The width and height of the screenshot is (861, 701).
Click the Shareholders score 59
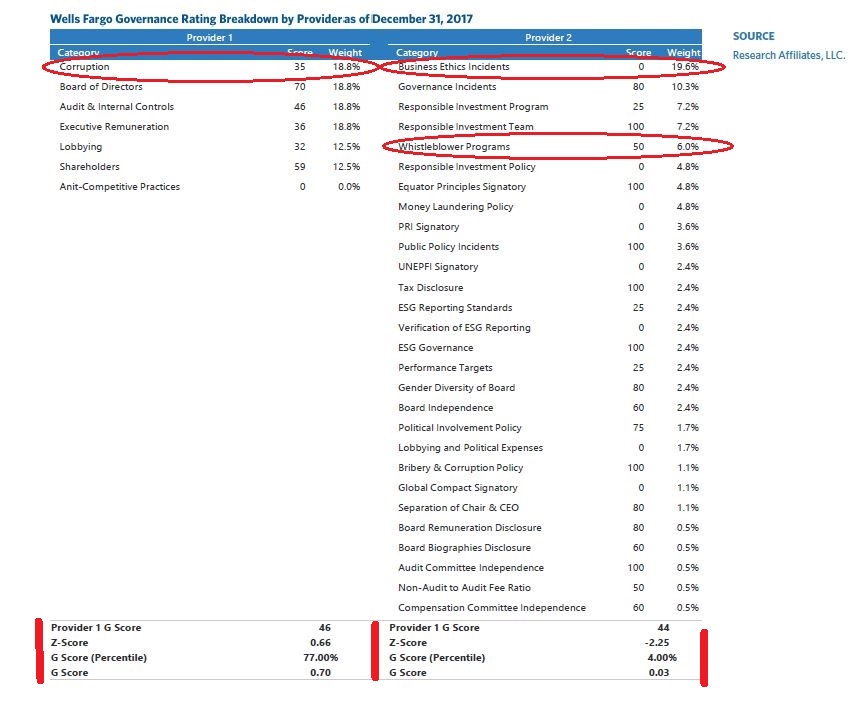pos(299,167)
